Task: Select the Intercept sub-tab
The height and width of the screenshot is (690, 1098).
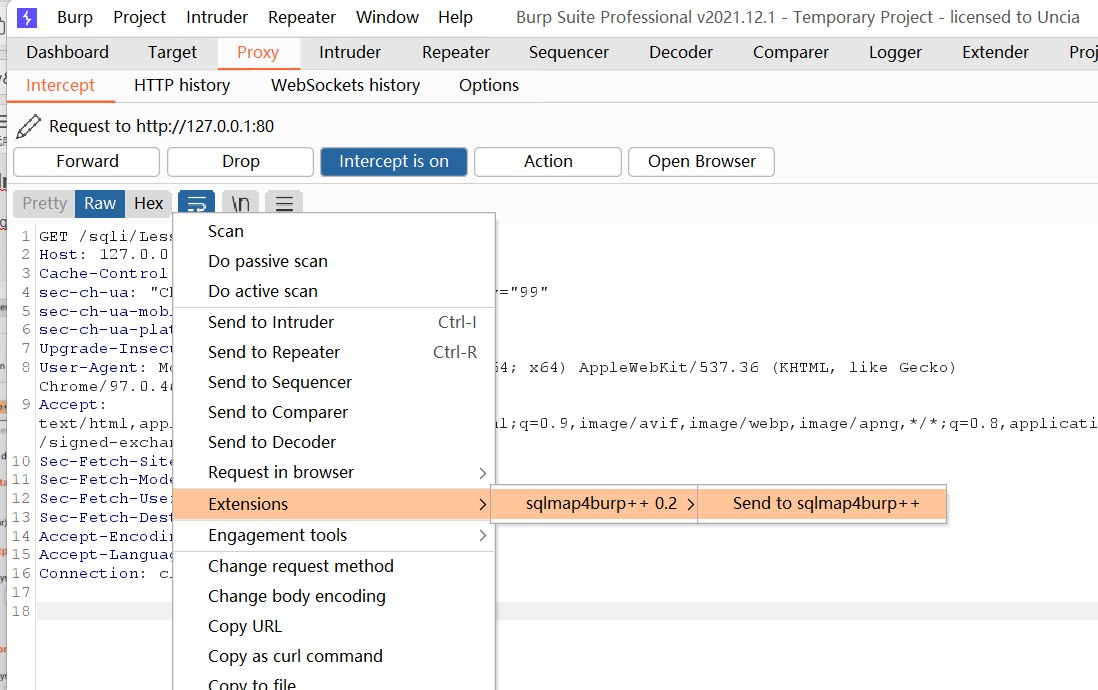Action: pos(60,85)
